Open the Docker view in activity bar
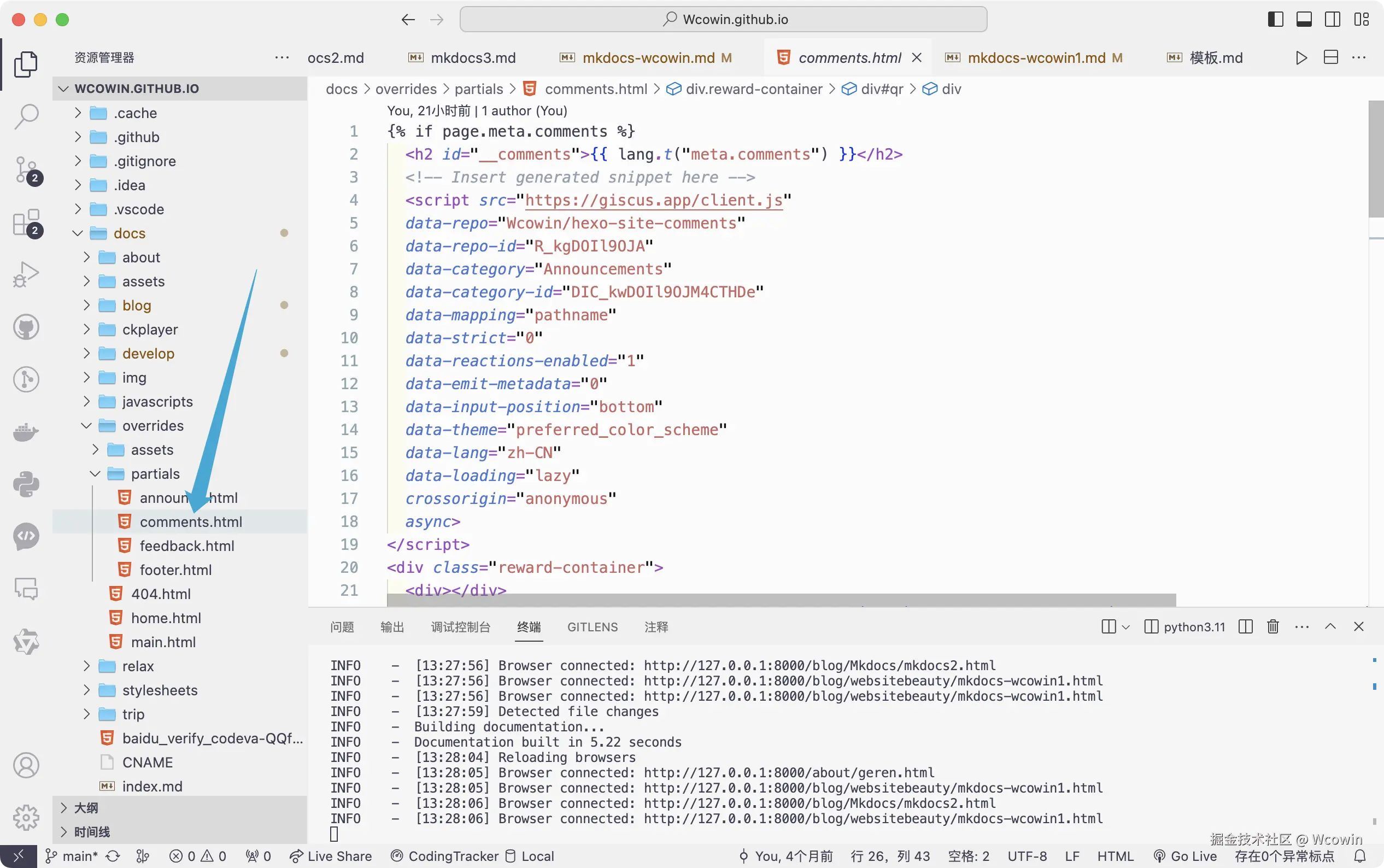 (26, 432)
